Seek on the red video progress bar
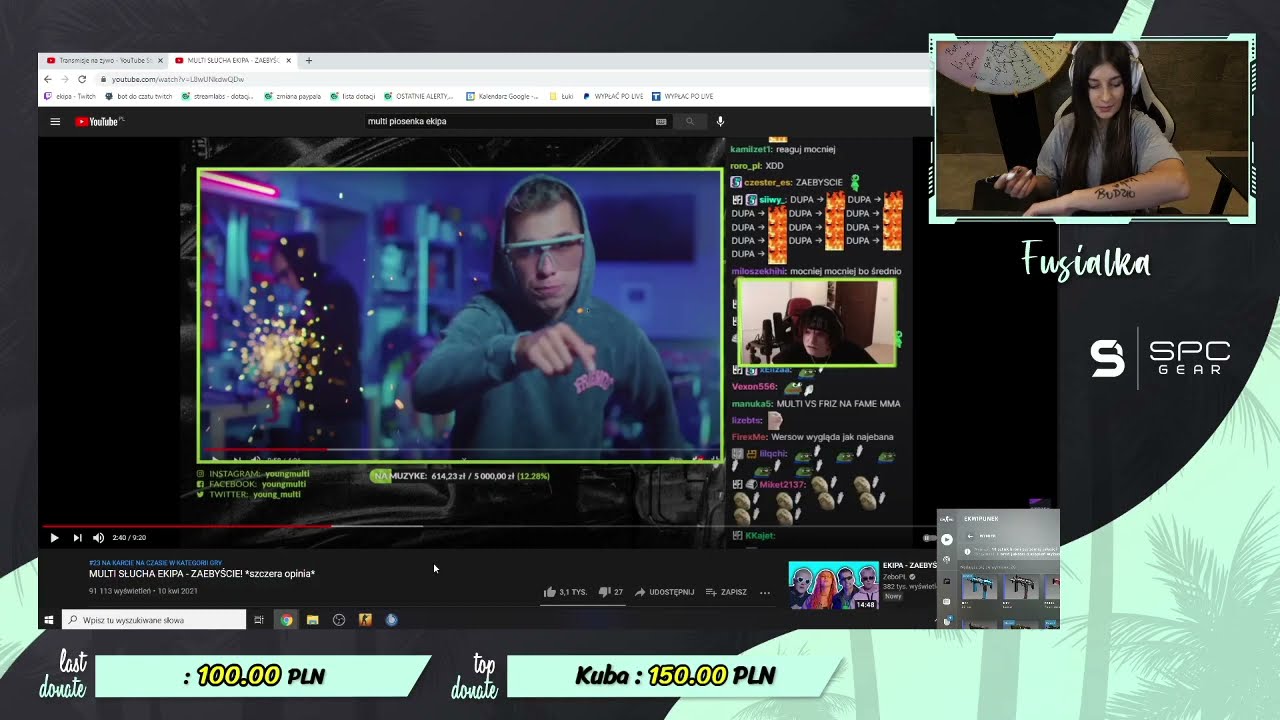Image resolution: width=1280 pixels, height=720 pixels. click(x=185, y=526)
